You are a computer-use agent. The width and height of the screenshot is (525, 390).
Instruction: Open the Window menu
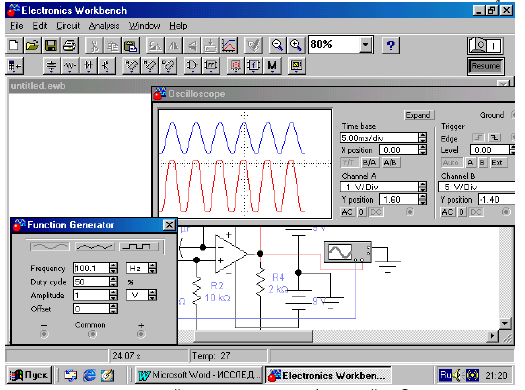(x=144, y=26)
